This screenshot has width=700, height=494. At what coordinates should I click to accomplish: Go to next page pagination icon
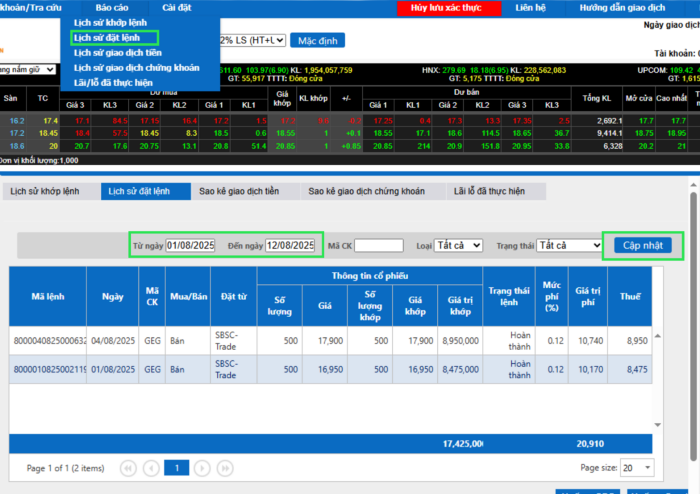coord(202,468)
